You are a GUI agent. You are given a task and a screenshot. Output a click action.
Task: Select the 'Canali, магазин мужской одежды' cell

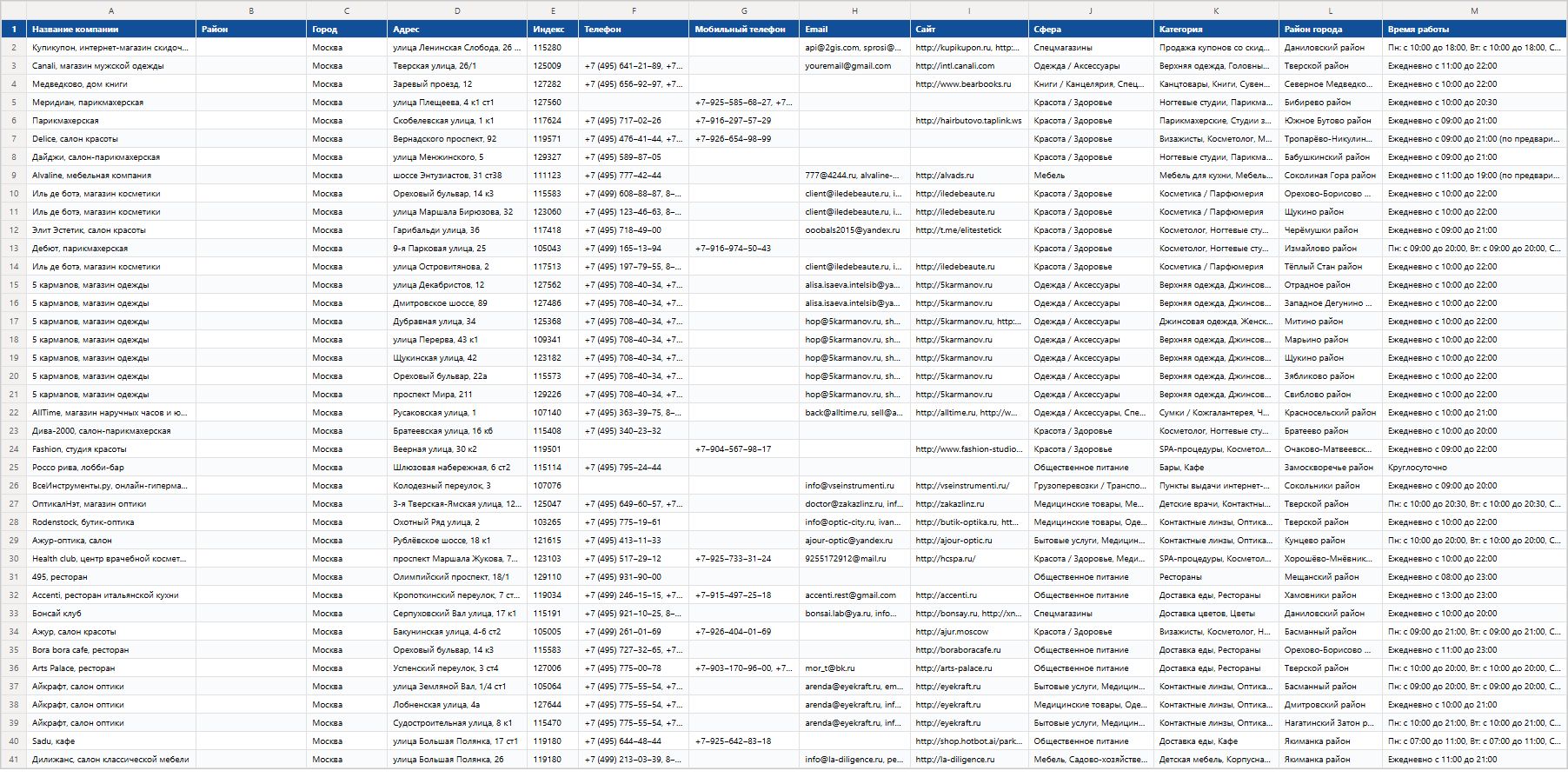111,66
